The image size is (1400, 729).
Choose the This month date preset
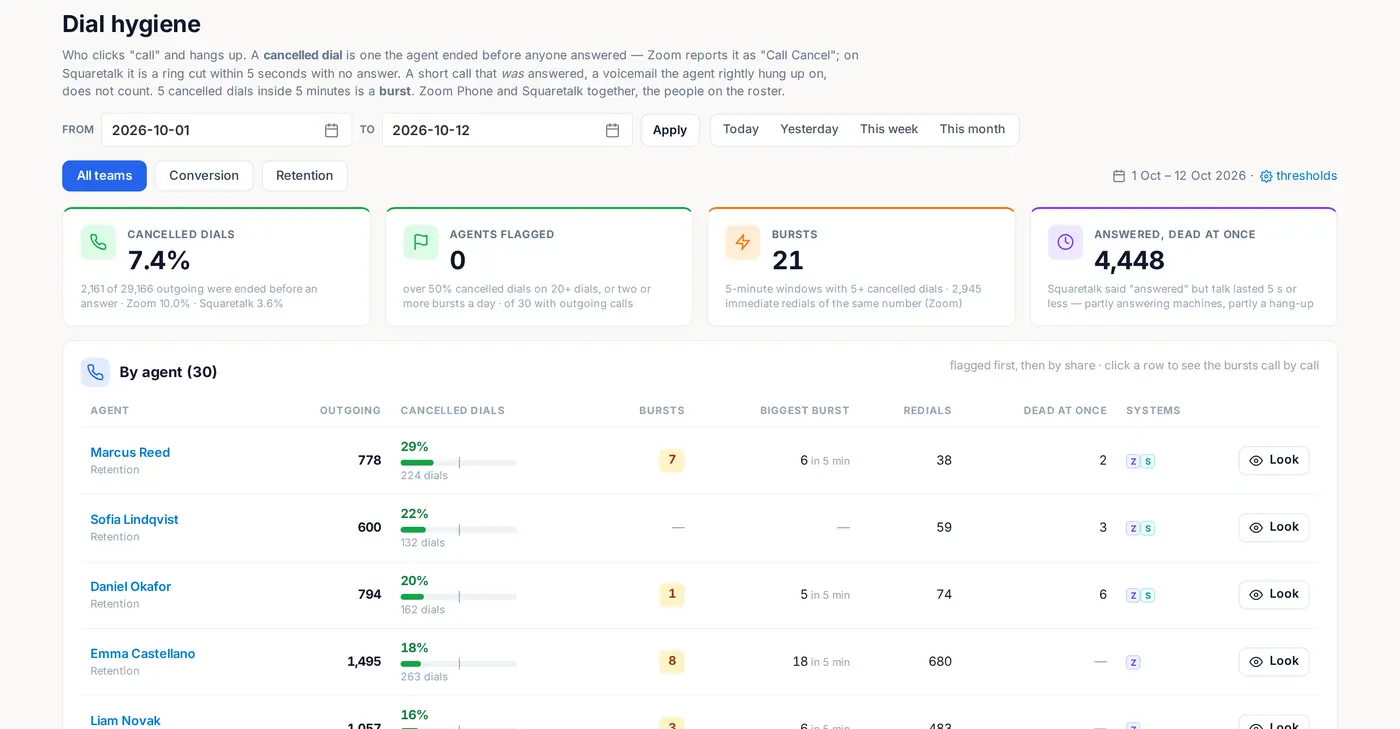coord(972,130)
